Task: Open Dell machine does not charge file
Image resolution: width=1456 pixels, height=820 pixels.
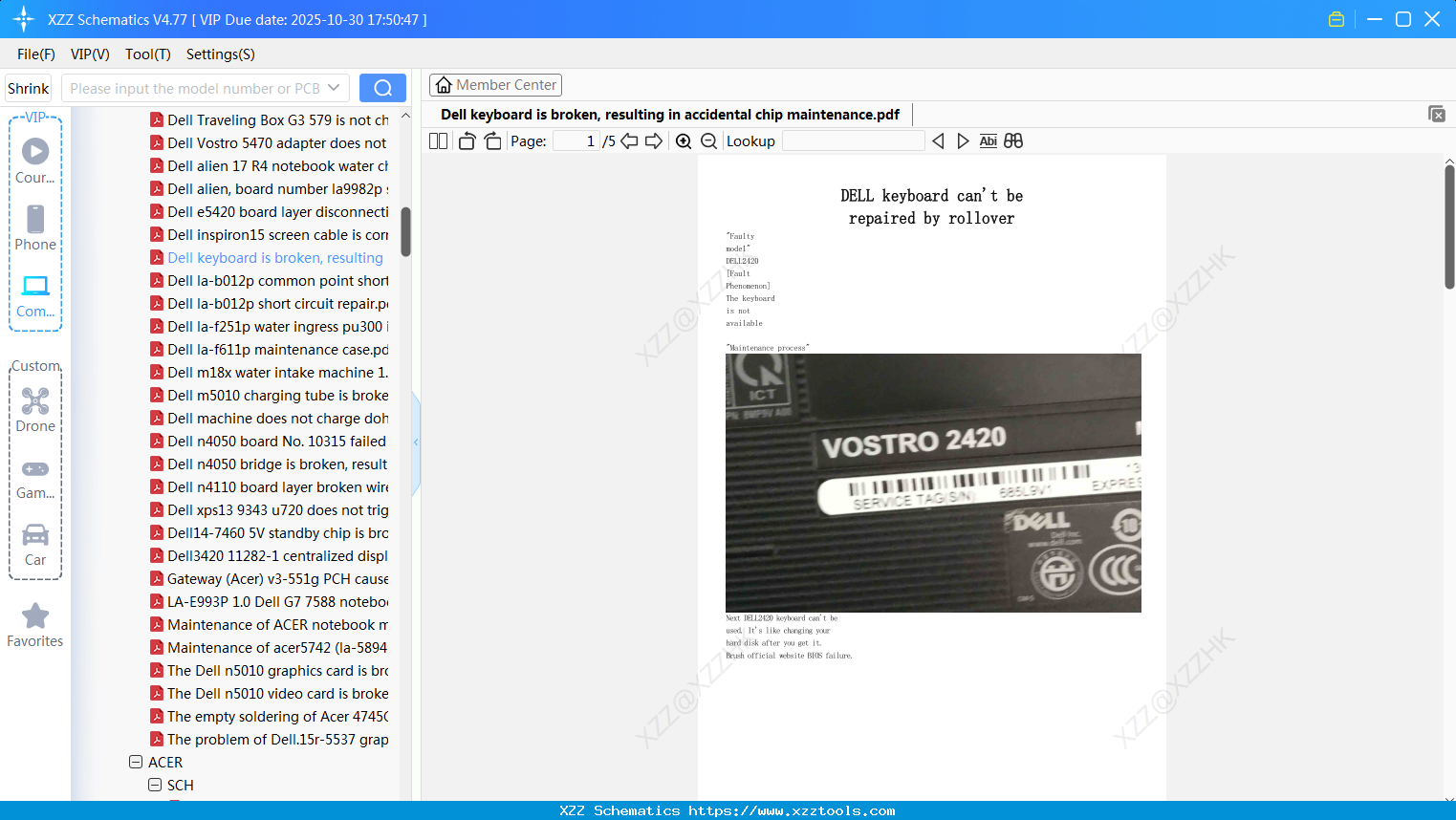Action: (x=269, y=419)
